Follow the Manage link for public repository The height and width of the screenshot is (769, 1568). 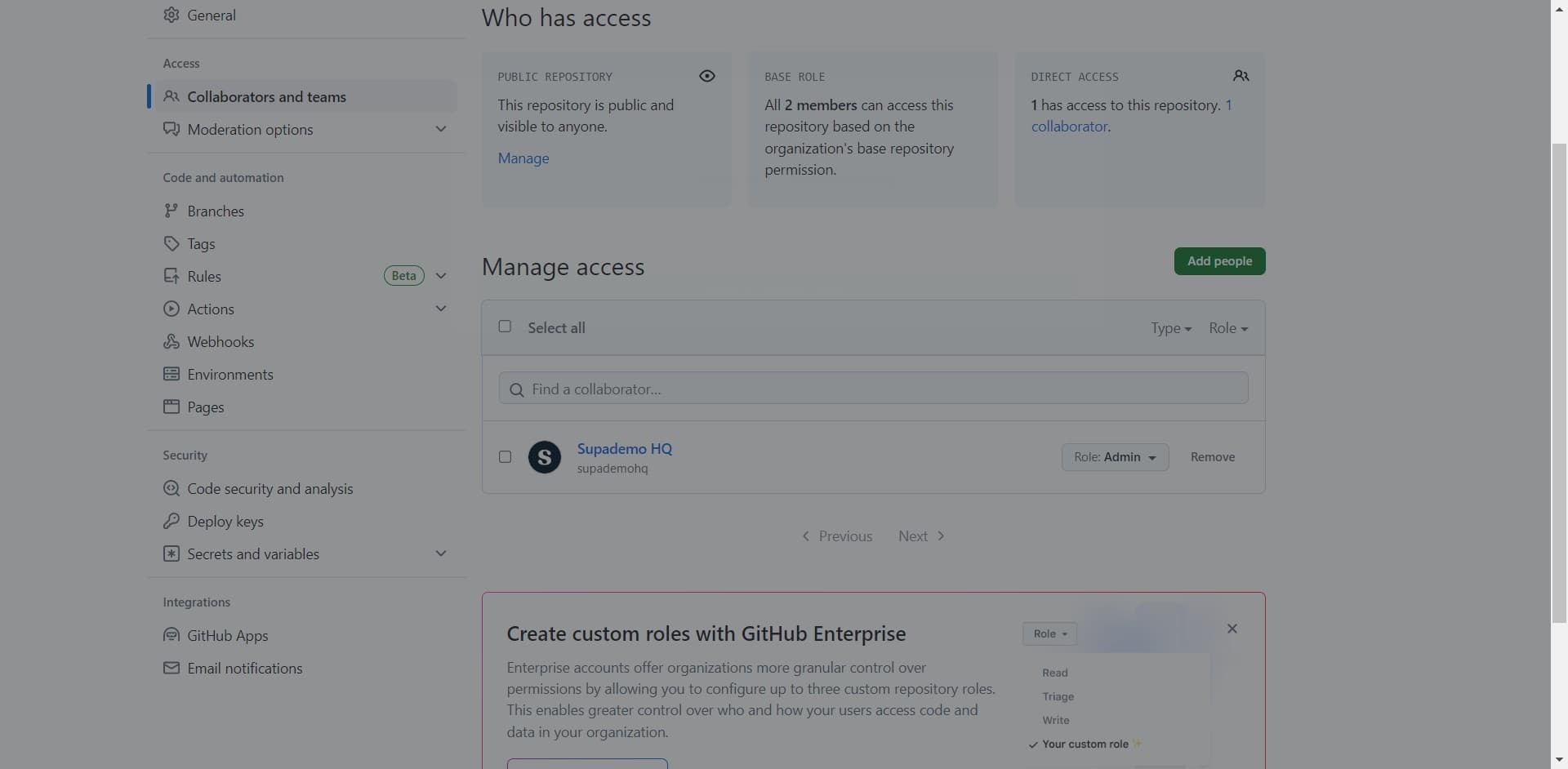coord(523,158)
